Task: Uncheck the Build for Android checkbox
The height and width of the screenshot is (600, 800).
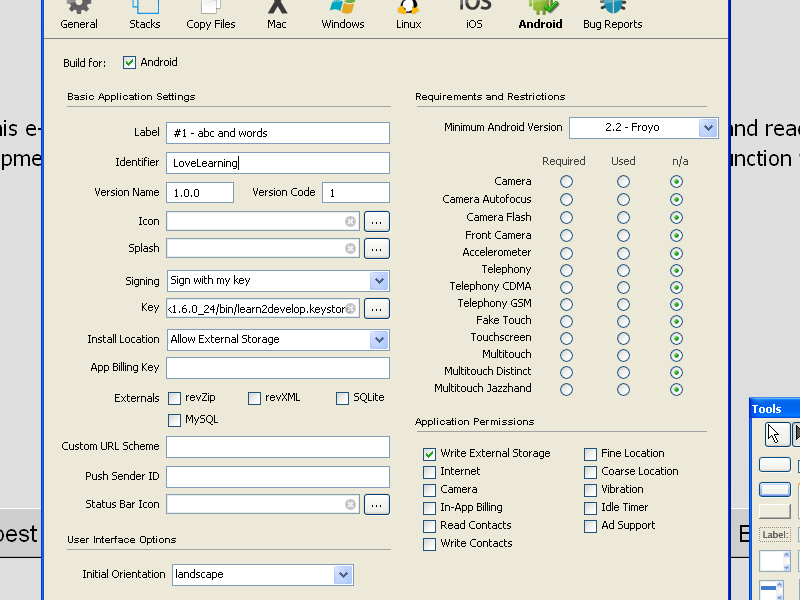Action: tap(129, 62)
